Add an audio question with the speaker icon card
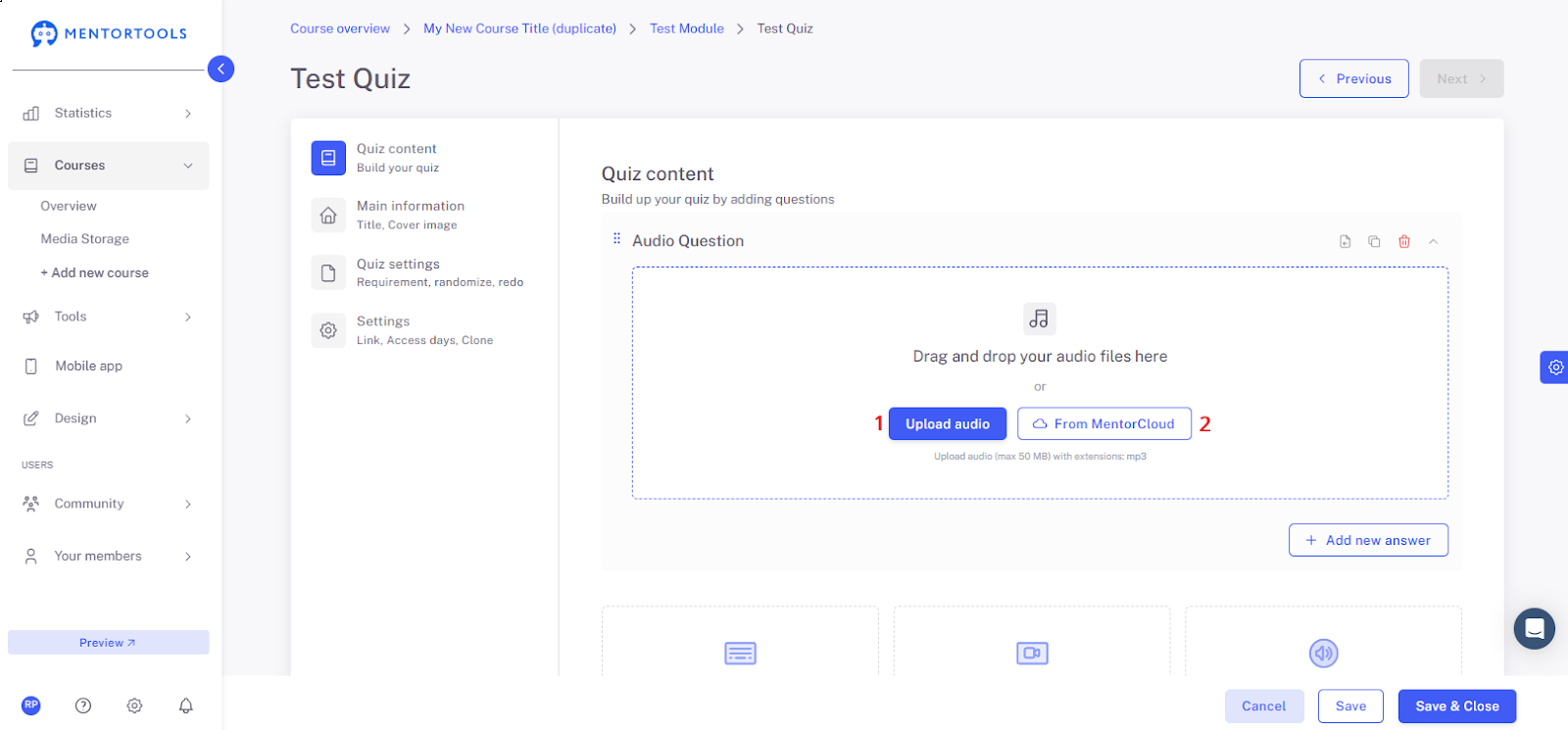 1324,654
